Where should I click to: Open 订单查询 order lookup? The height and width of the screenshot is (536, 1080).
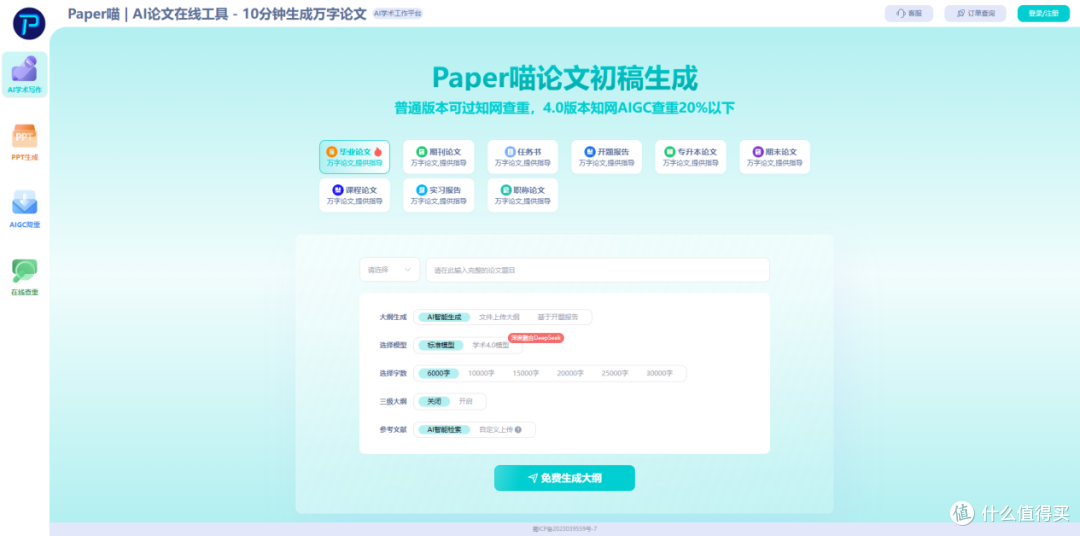[975, 13]
